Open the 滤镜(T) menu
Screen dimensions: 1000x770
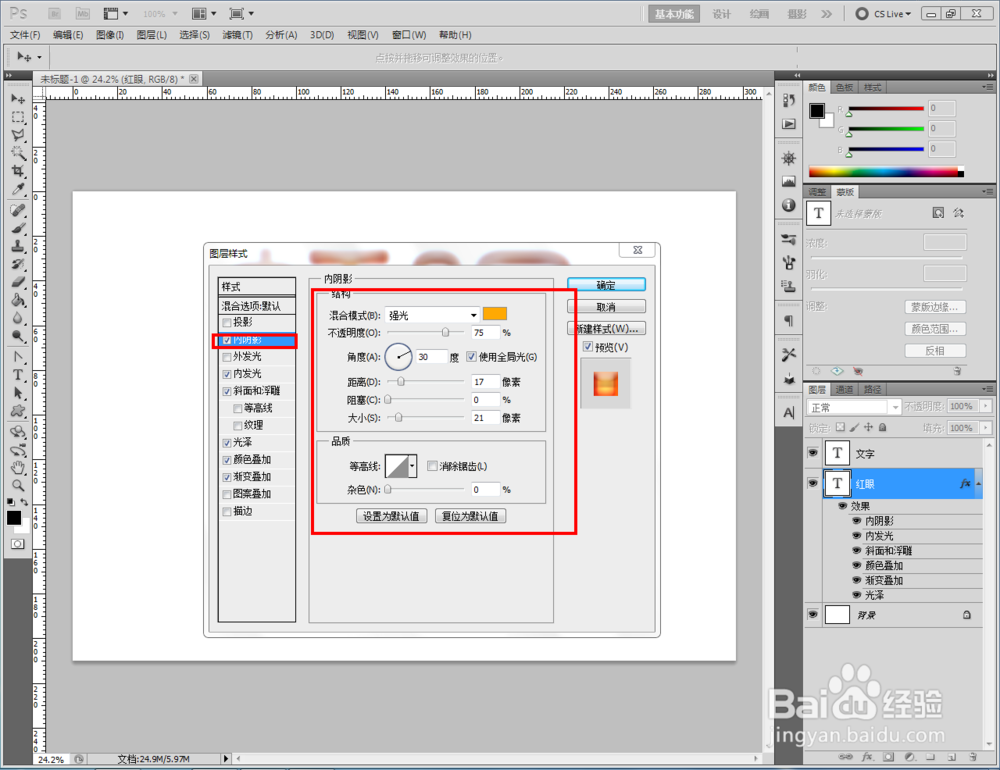pyautogui.click(x=237, y=35)
